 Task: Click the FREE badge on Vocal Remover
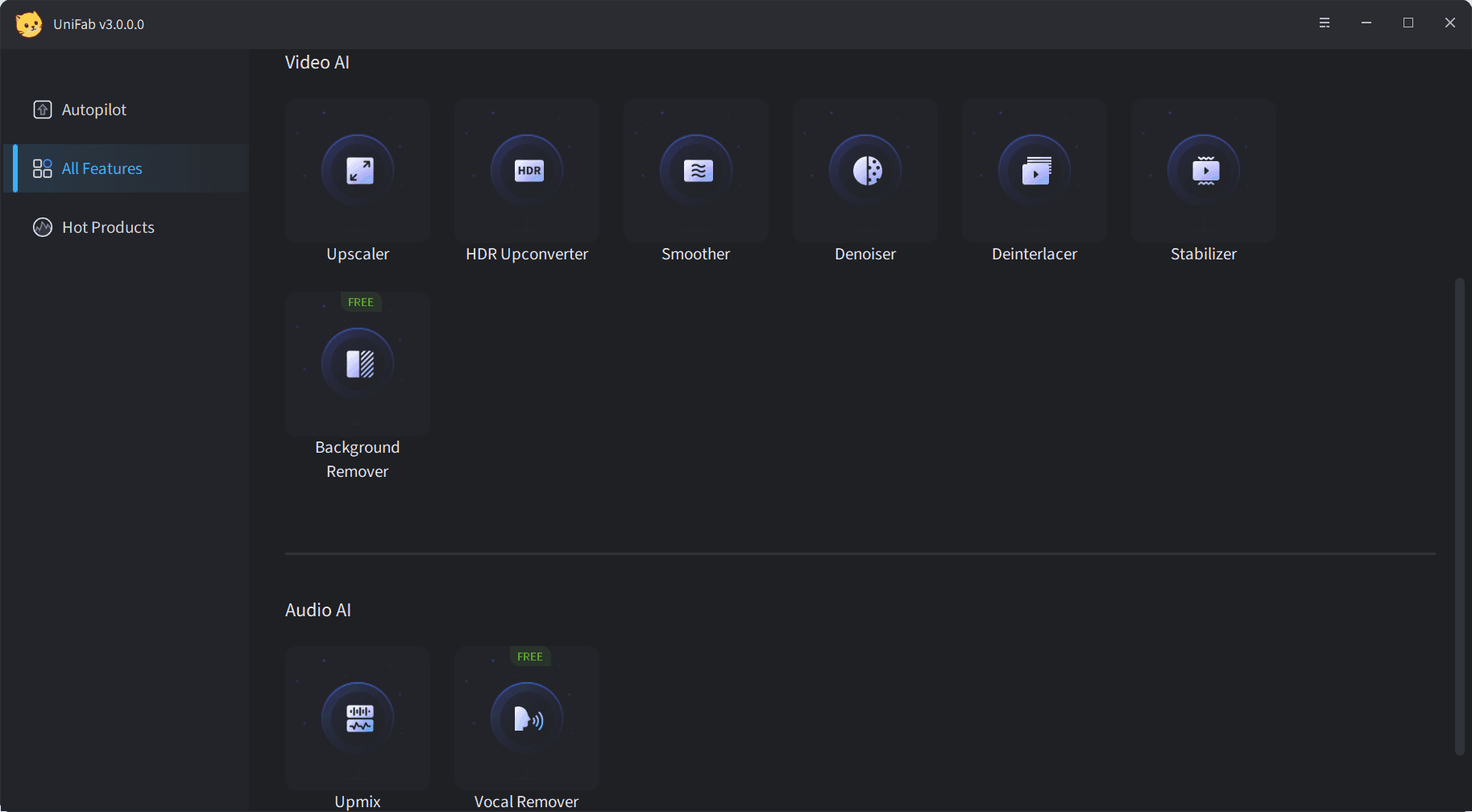(530, 657)
